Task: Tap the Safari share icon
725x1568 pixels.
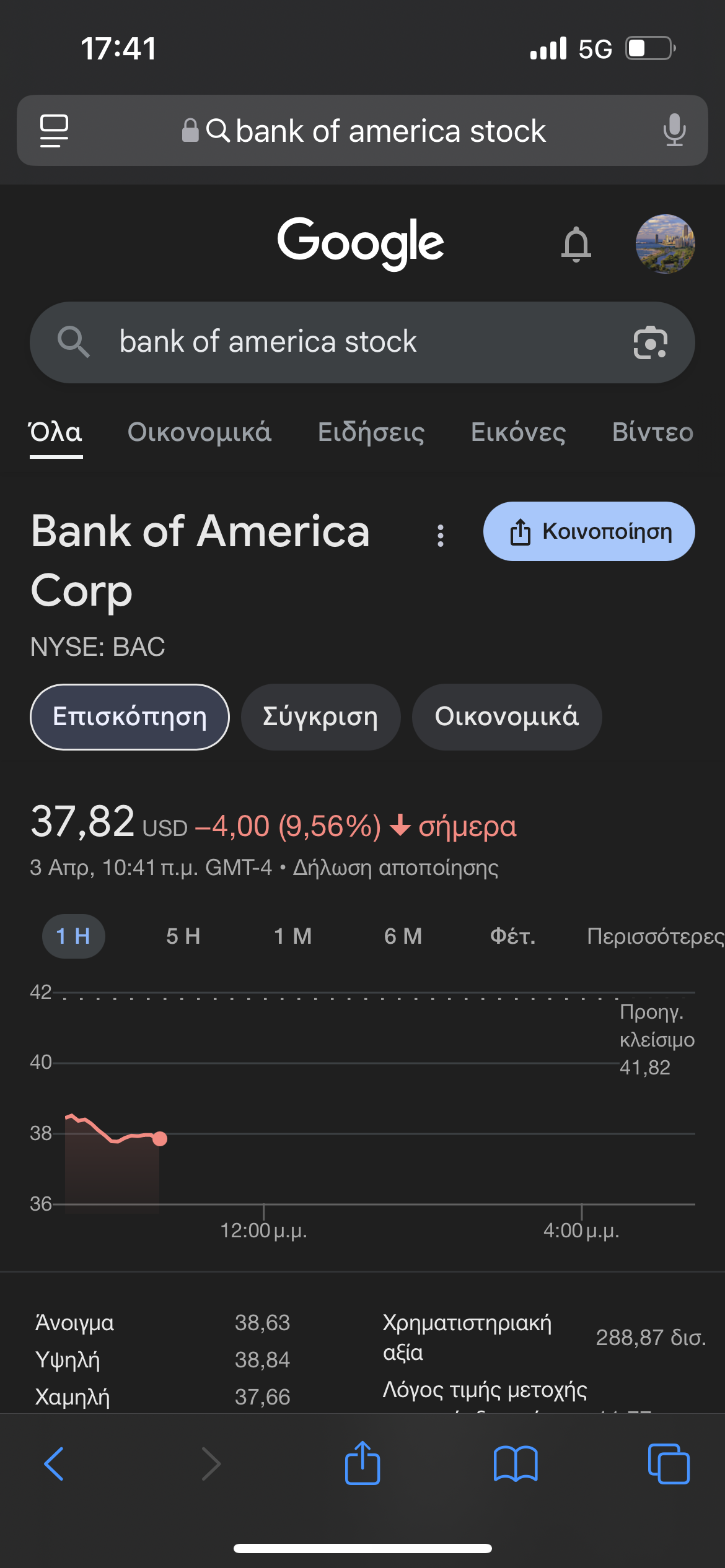Action: [x=362, y=1464]
